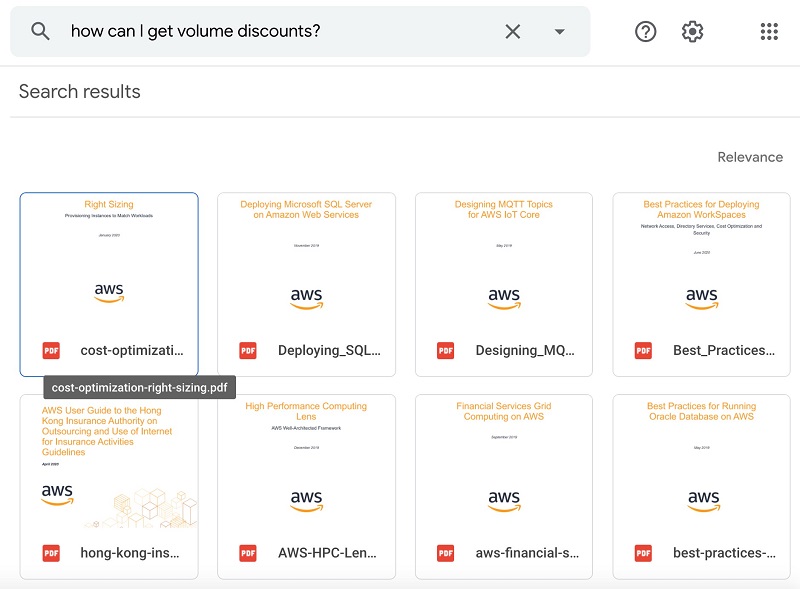
Task: Open the Google apps grid launcher
Action: click(769, 32)
